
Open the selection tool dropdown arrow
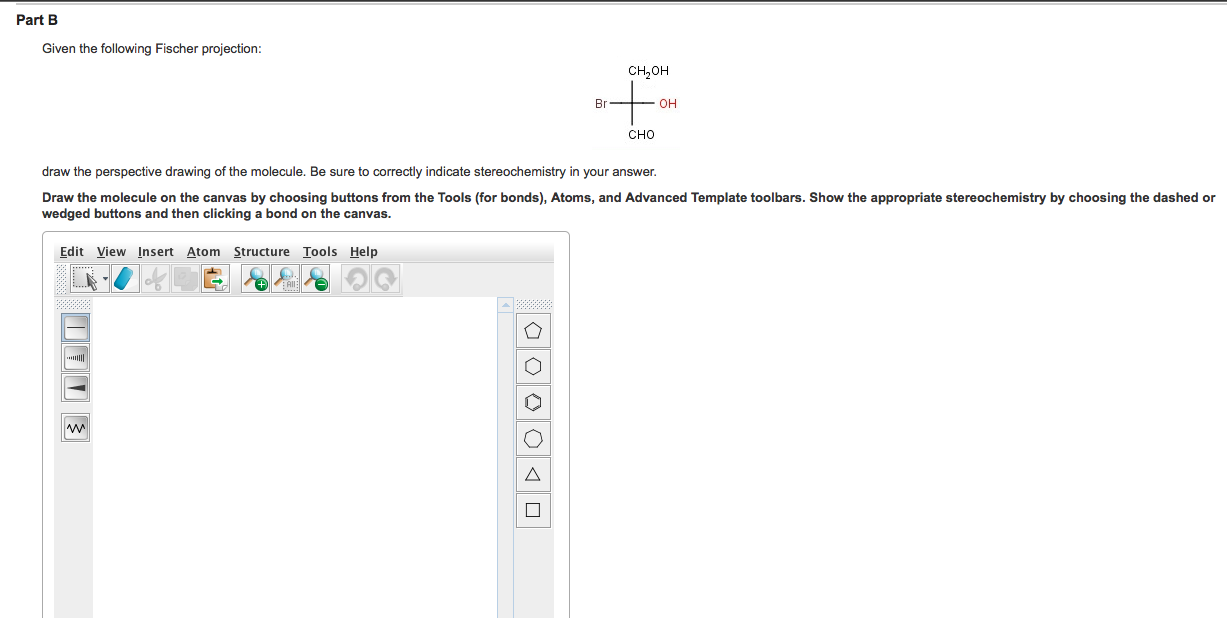click(103, 279)
